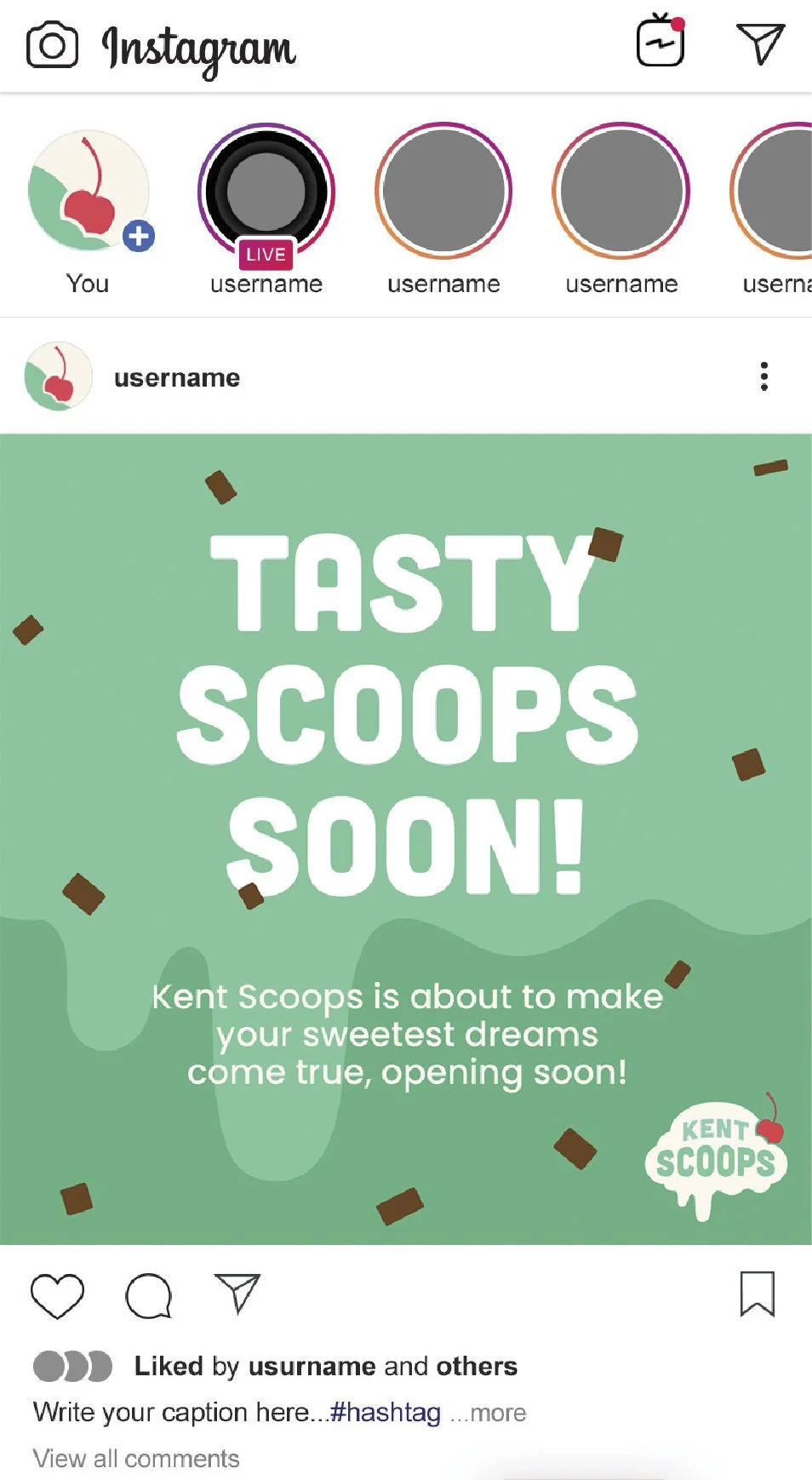Open the #hashtag link in the caption

[385, 1413]
